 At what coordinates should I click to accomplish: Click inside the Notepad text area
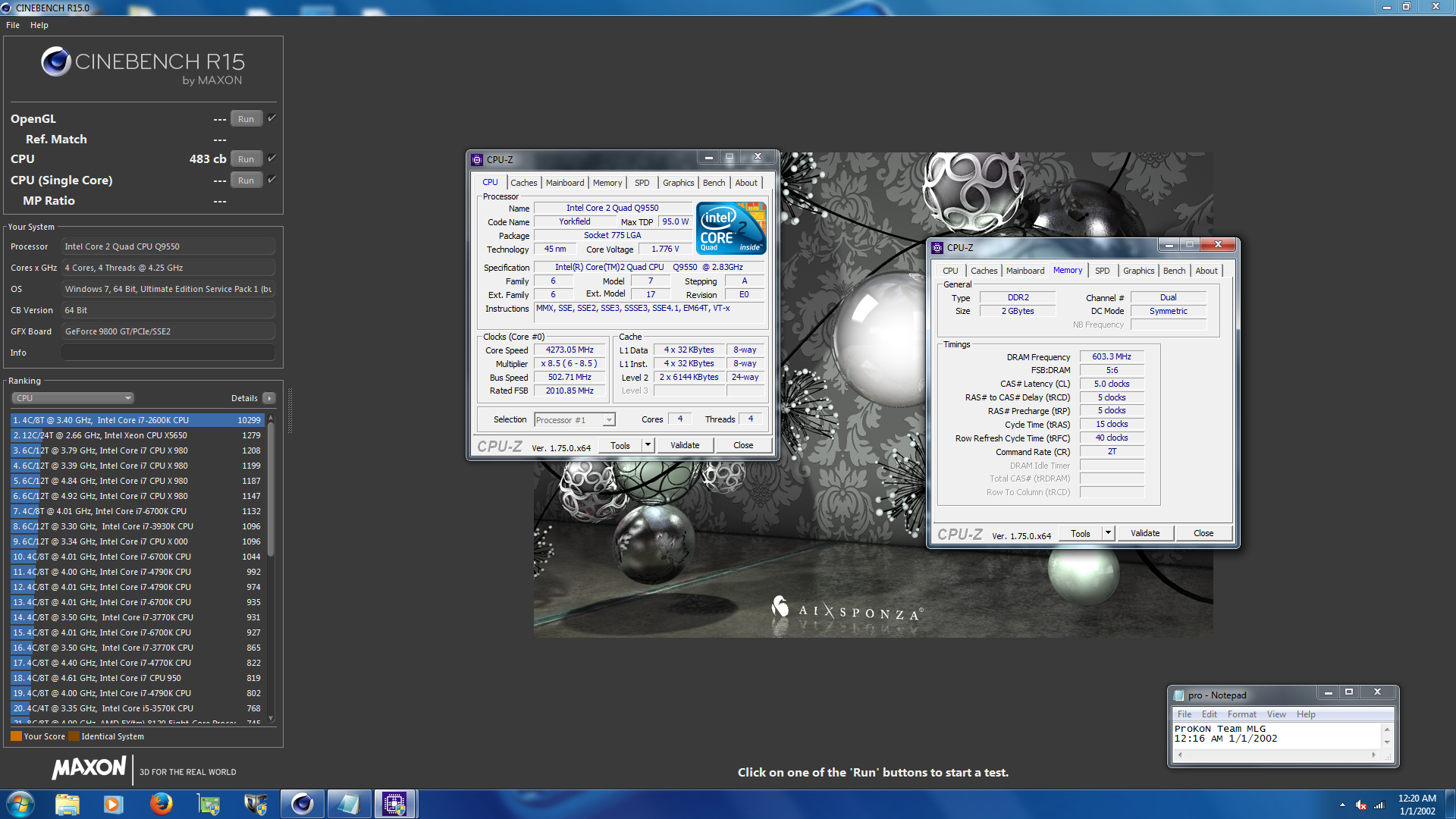(x=1278, y=736)
